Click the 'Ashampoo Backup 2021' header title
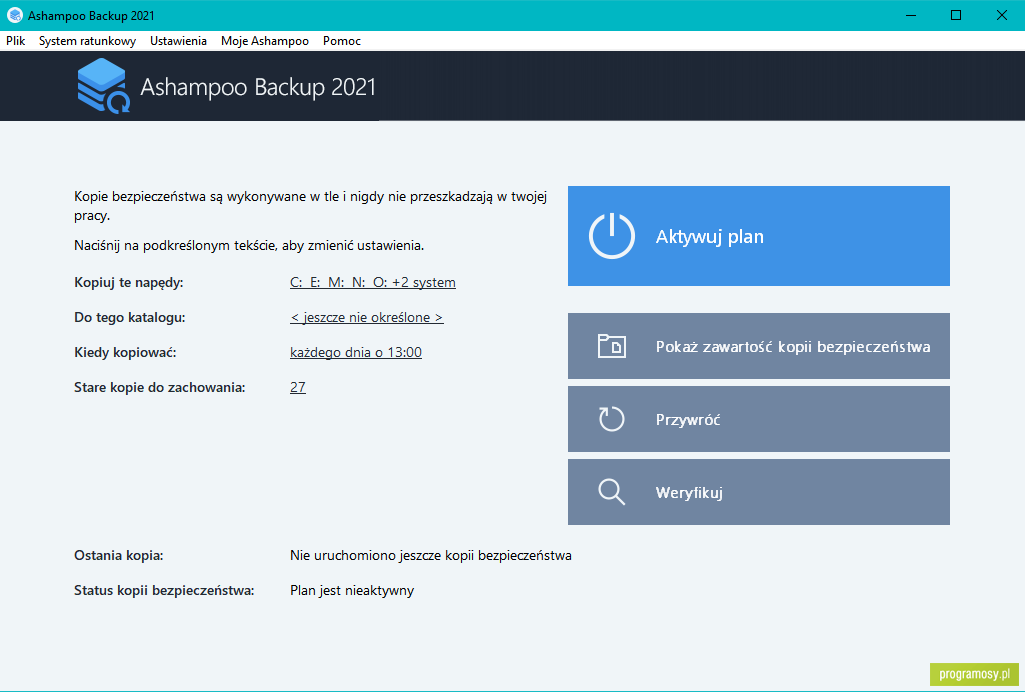The height and width of the screenshot is (692, 1025). point(258,87)
